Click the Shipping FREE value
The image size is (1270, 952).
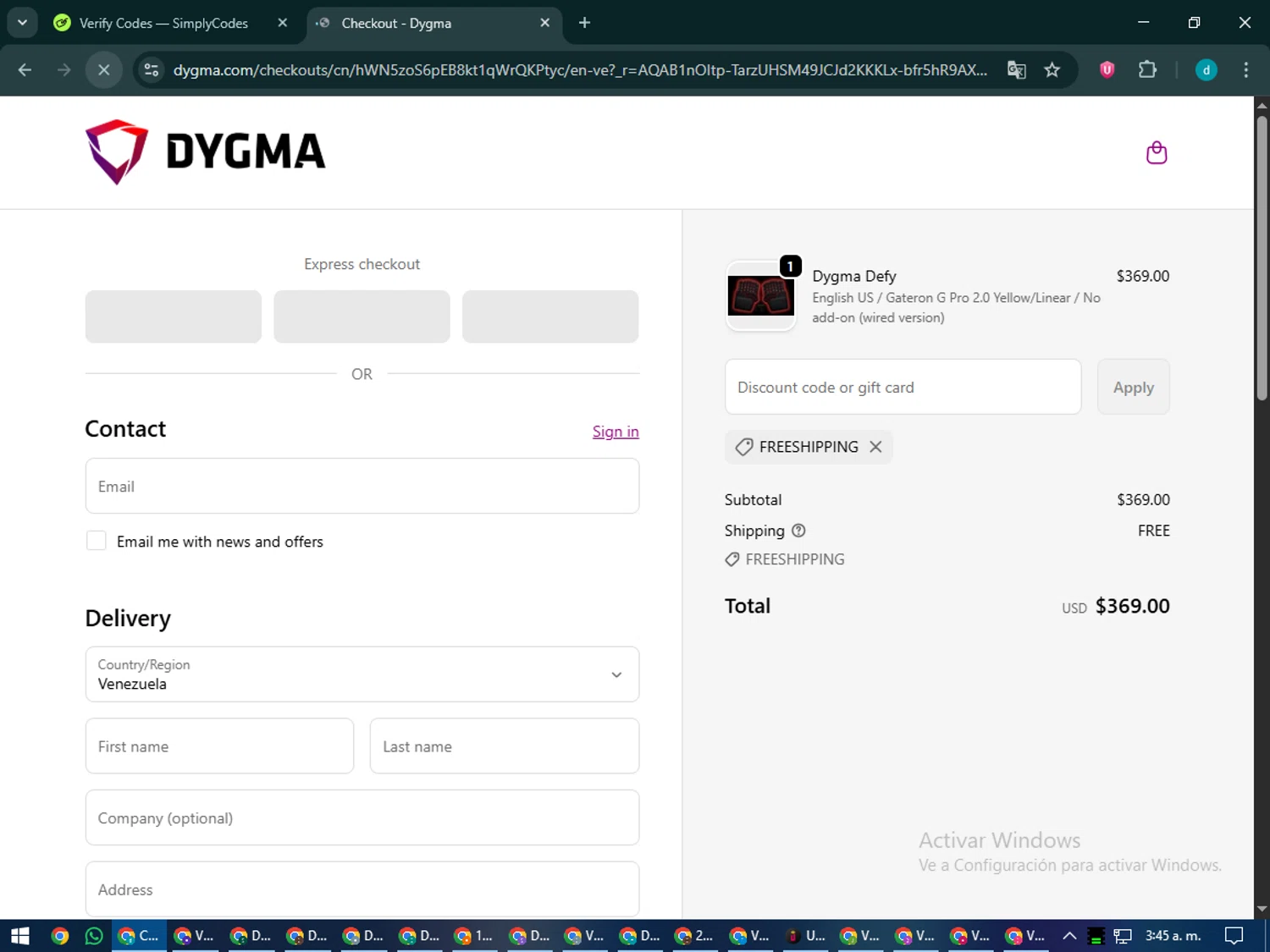[x=1153, y=531]
